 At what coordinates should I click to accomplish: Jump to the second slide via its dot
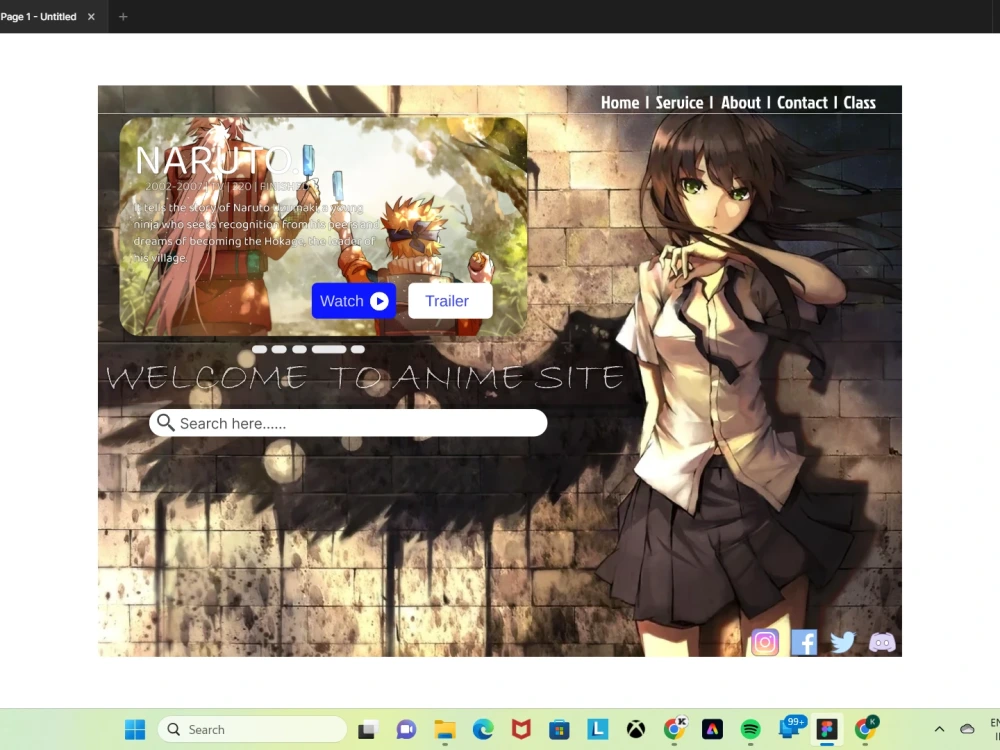click(278, 349)
